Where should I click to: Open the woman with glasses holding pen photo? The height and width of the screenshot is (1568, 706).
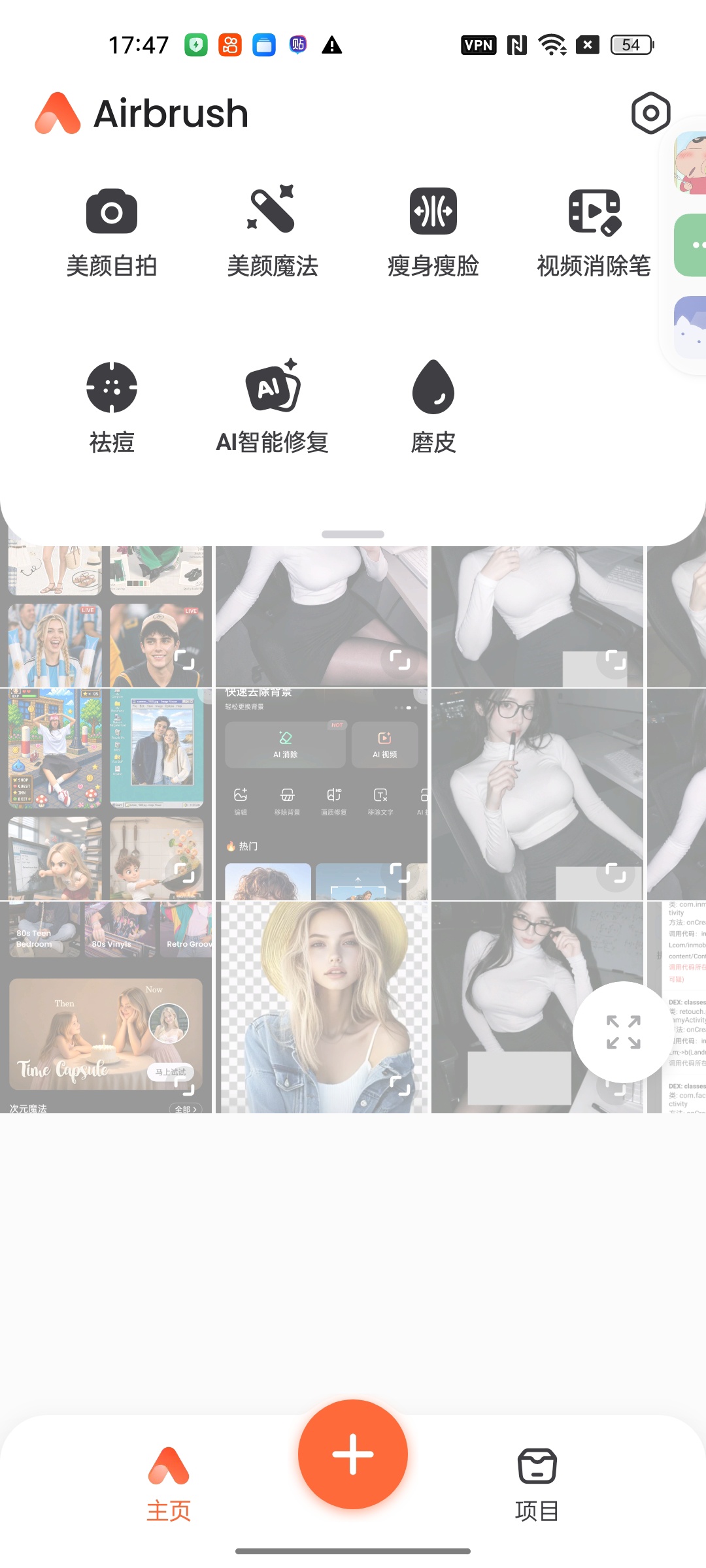coord(537,794)
